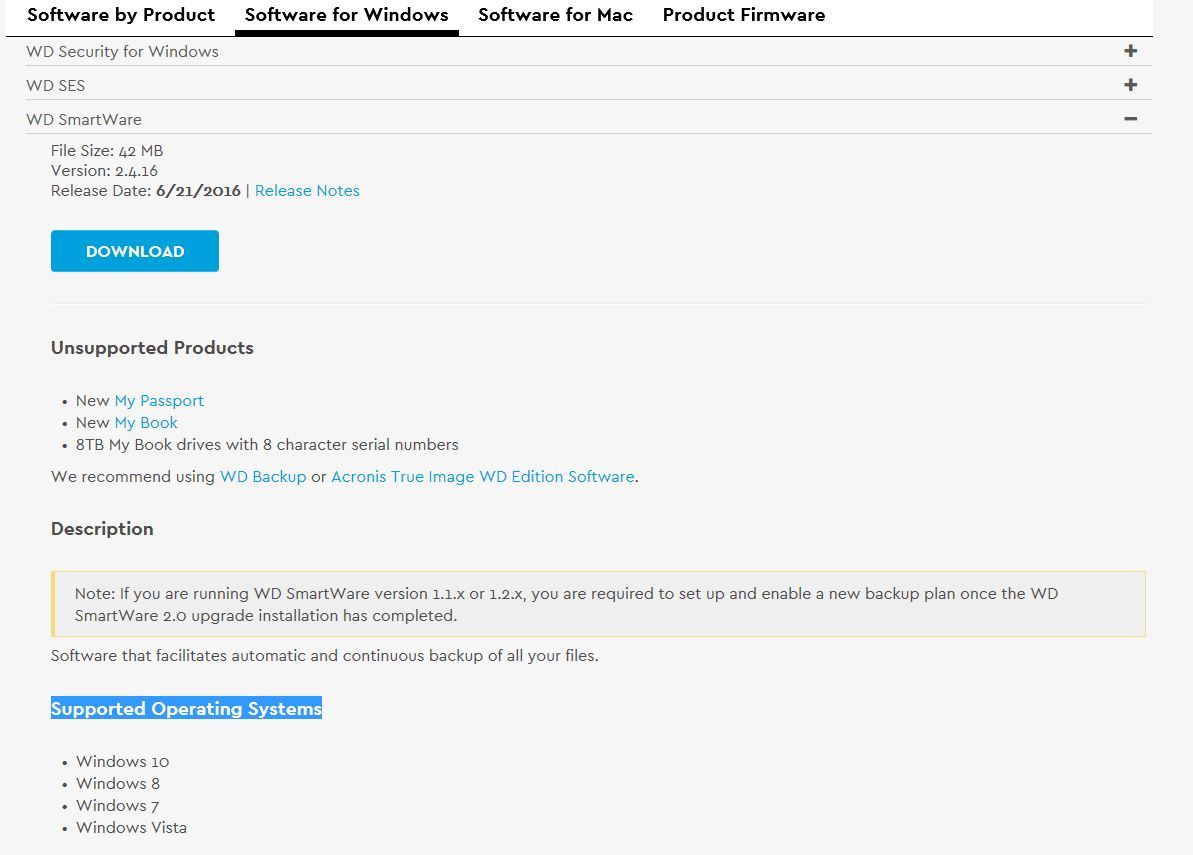
Task: Click the release date 6/21/2016
Action: click(198, 191)
